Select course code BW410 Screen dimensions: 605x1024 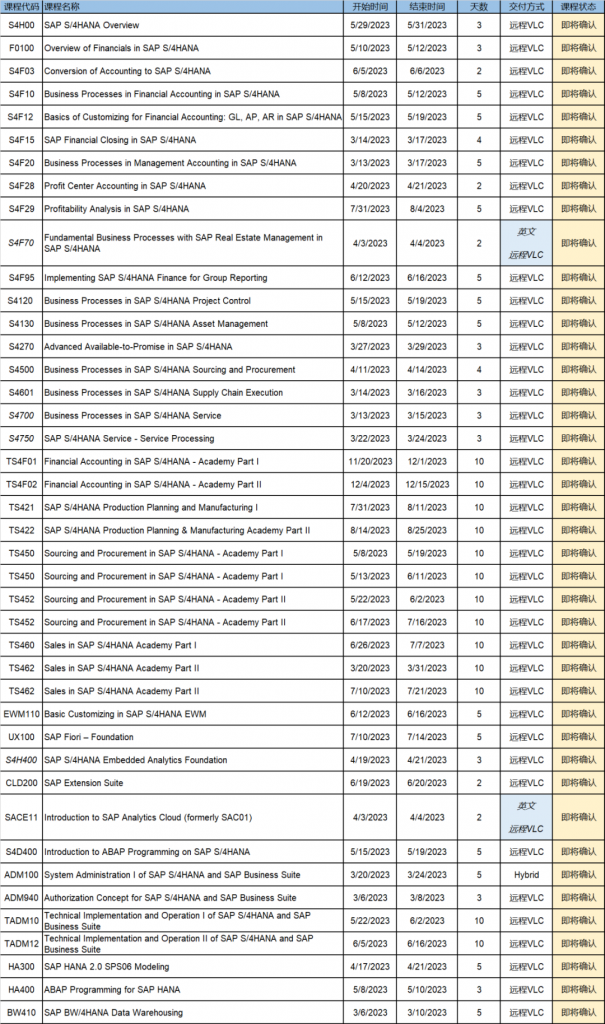click(21, 1013)
